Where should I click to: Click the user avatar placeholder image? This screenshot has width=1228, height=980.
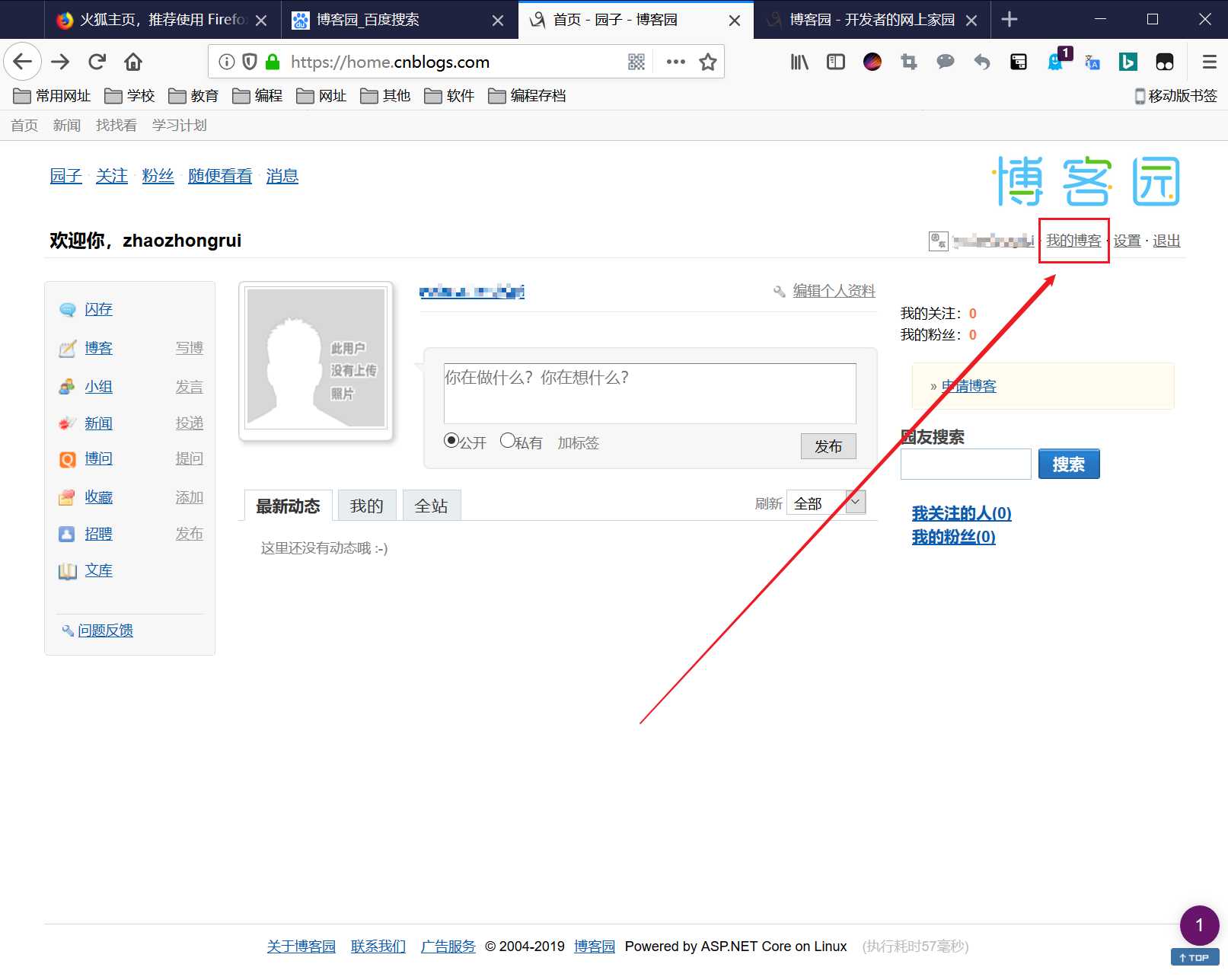pos(316,358)
